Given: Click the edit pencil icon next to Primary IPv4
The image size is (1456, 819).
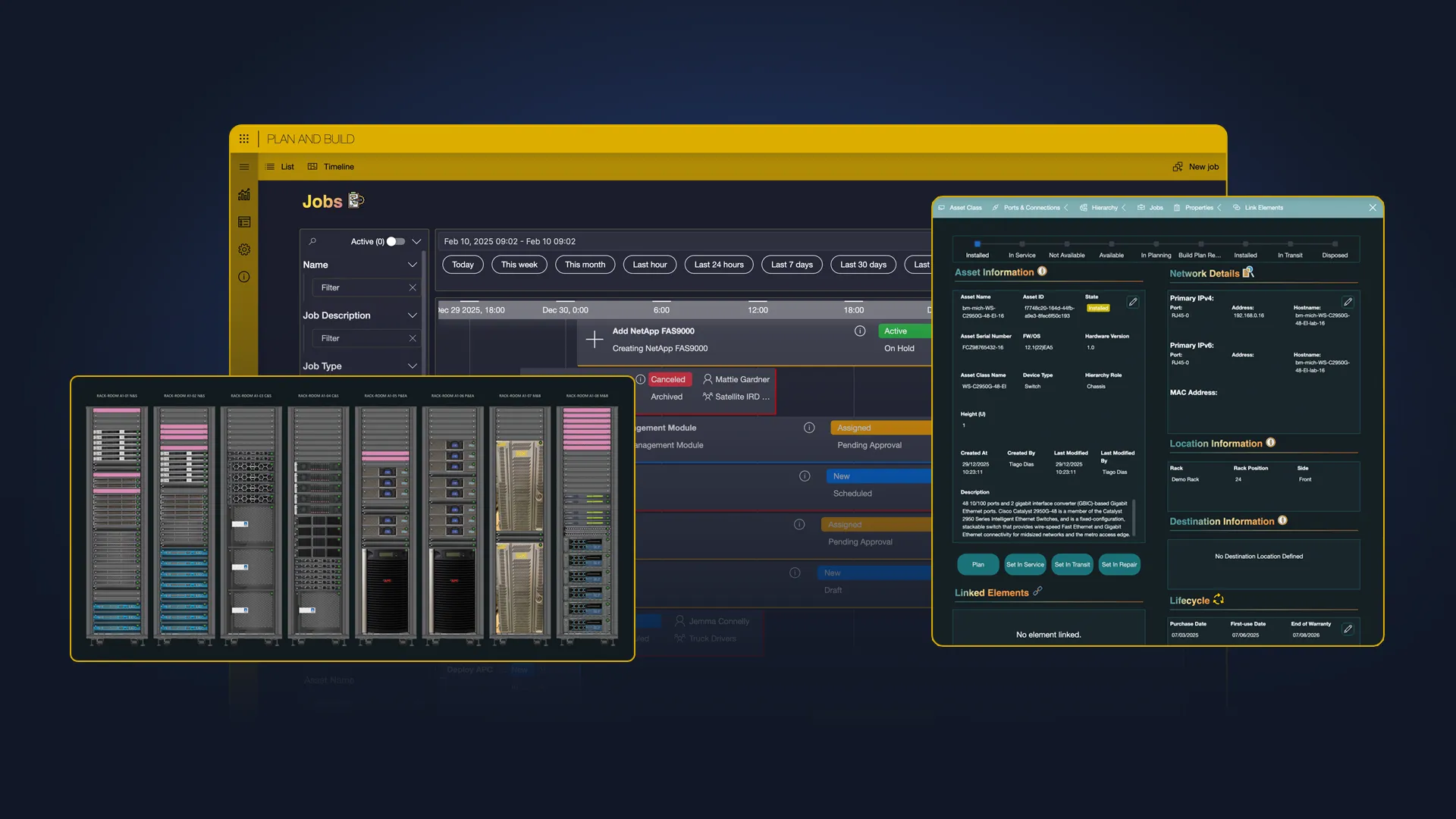Looking at the screenshot, I should 1348,301.
